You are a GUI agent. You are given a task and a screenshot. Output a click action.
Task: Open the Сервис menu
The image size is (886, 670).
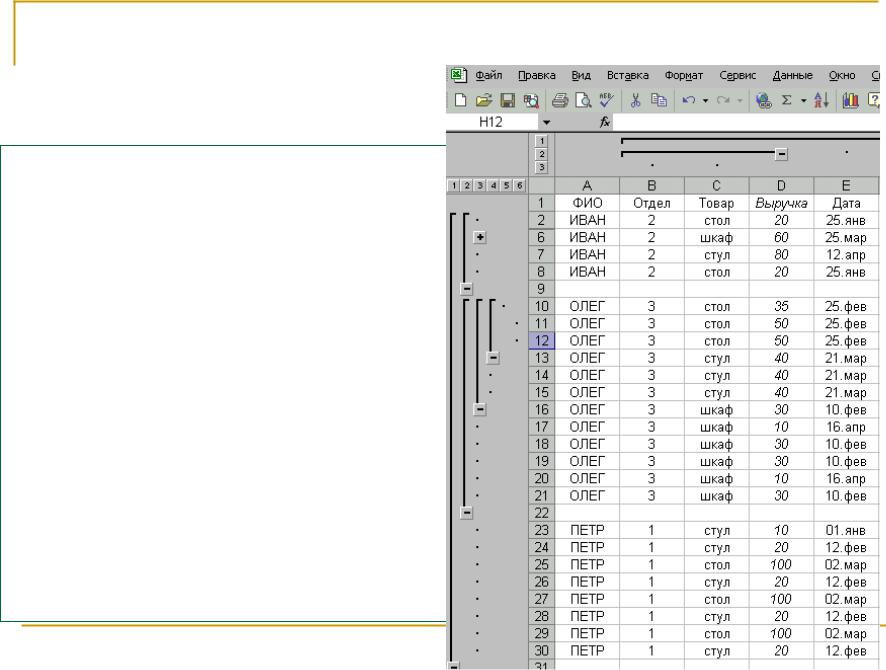[x=737, y=75]
